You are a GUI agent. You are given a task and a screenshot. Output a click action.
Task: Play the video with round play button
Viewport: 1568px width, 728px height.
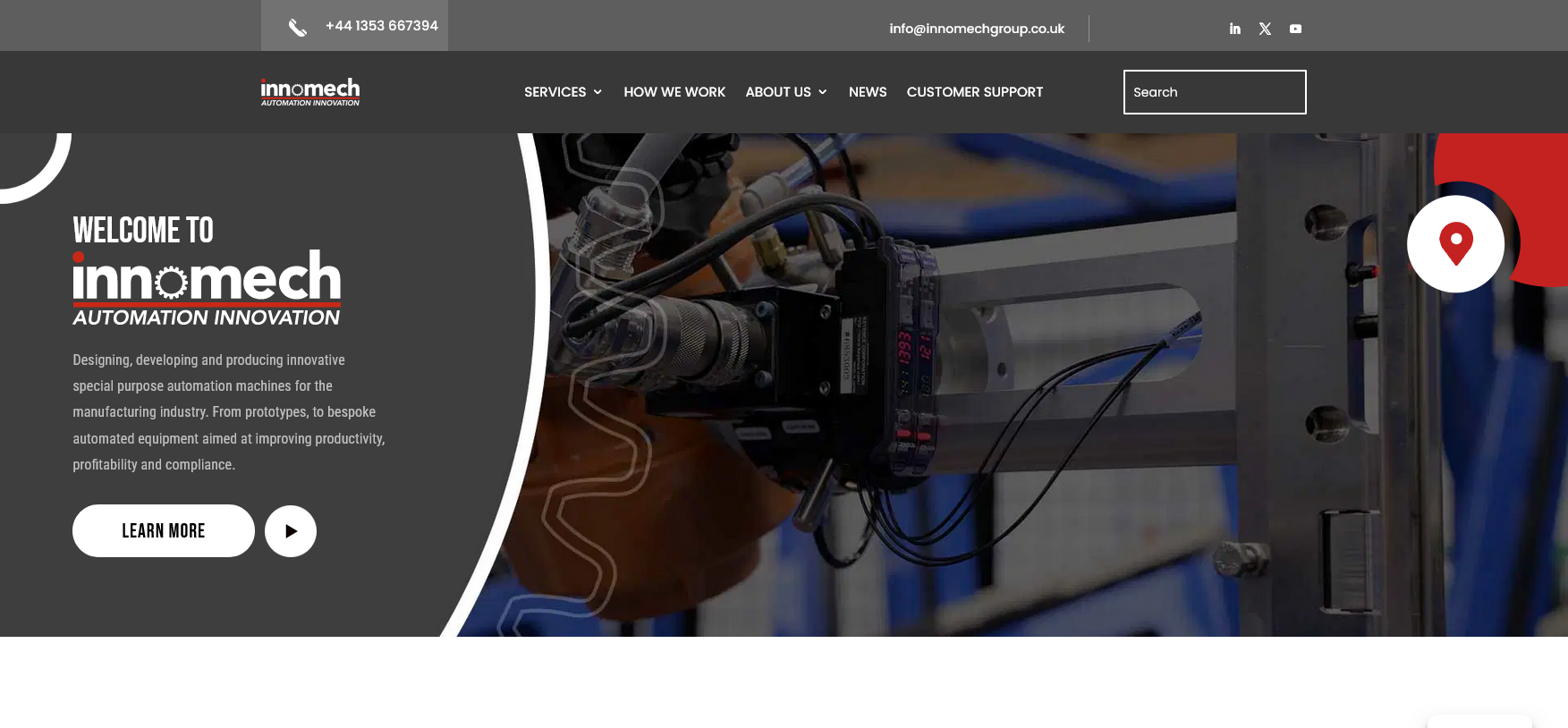pyautogui.click(x=291, y=531)
